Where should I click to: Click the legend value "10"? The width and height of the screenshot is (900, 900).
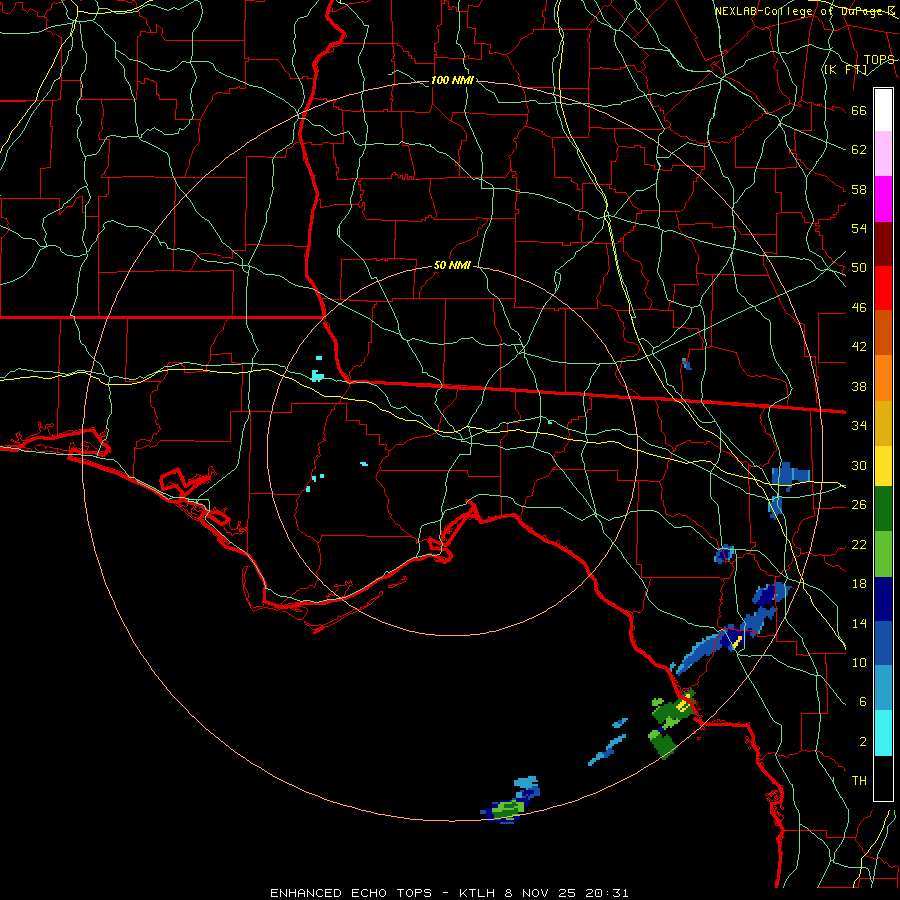coord(859,662)
